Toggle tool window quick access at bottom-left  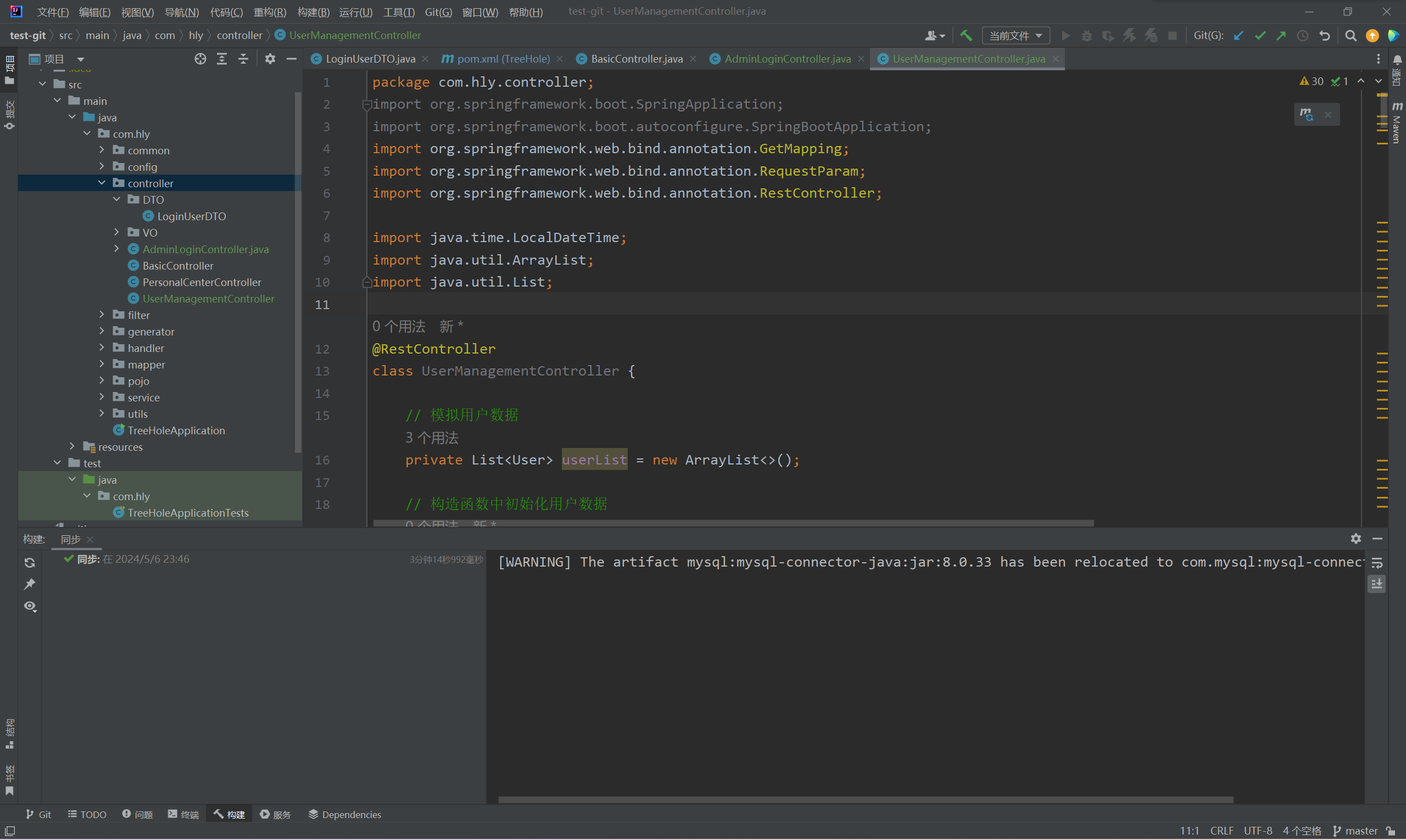[x=10, y=831]
